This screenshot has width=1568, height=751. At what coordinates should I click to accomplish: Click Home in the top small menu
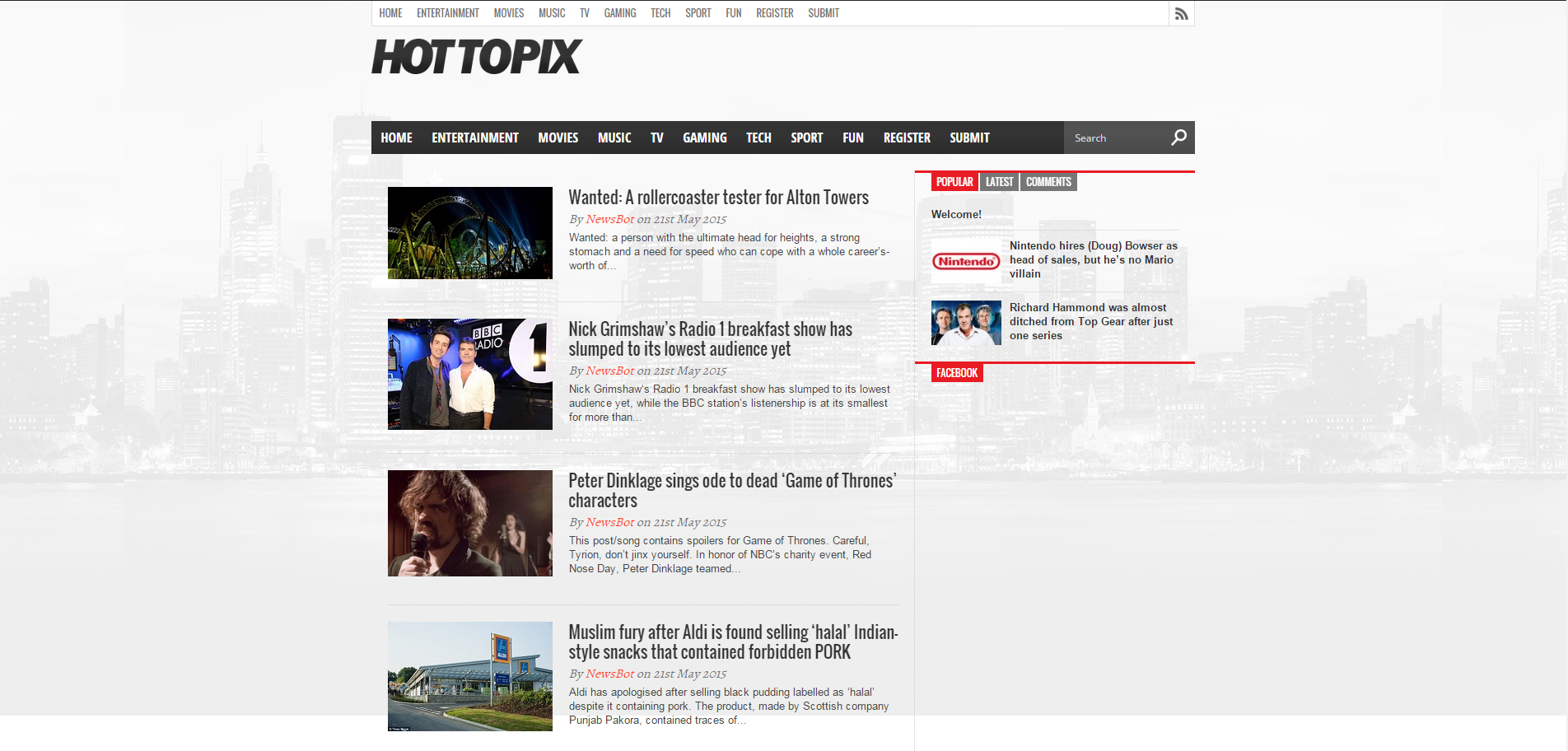click(x=390, y=13)
